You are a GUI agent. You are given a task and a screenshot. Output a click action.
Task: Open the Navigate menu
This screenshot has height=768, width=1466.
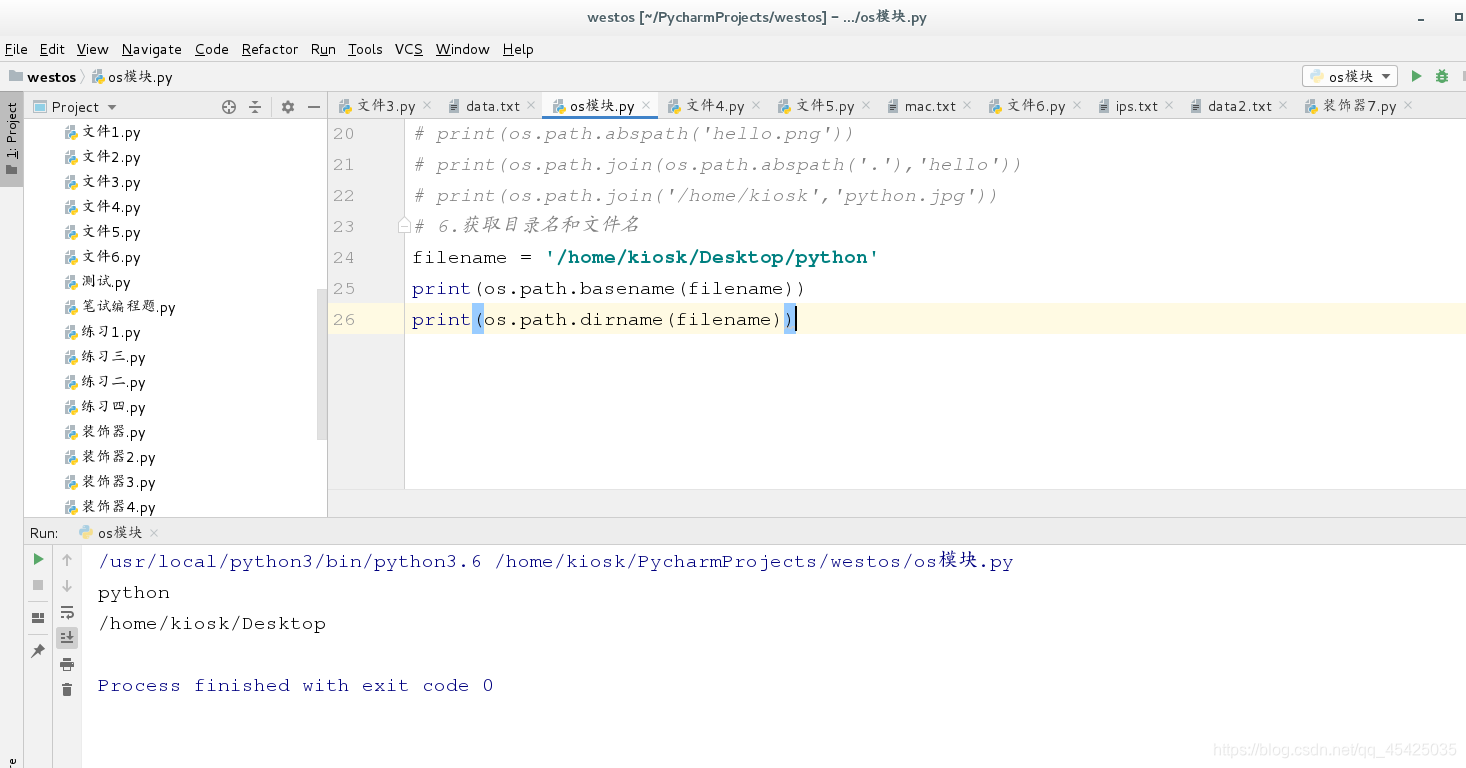(152, 49)
